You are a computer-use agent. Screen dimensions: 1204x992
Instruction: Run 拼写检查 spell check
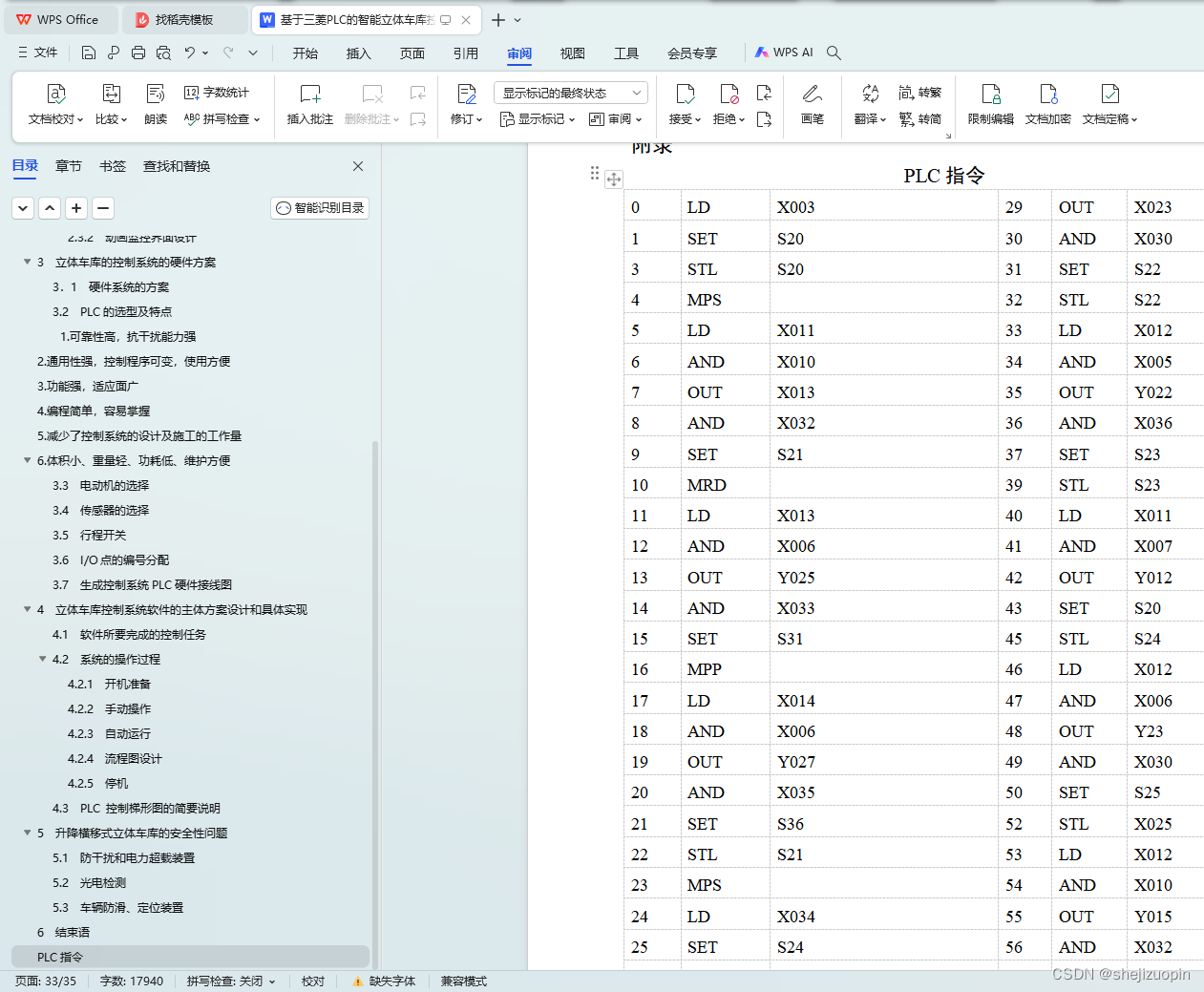point(222,119)
